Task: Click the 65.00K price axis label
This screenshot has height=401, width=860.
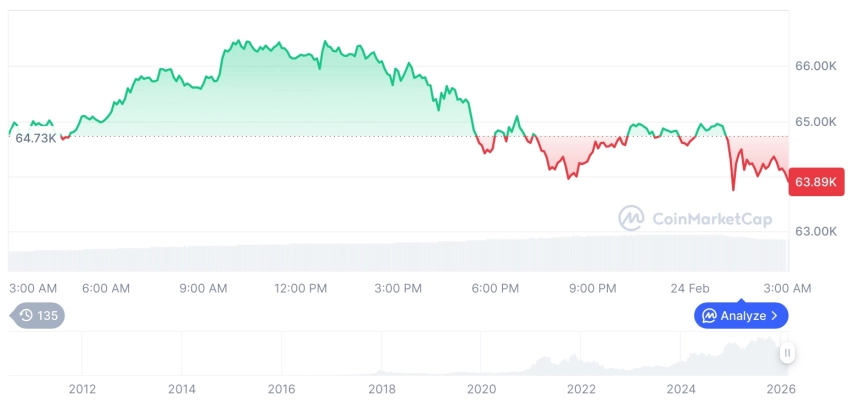Action: [815, 122]
